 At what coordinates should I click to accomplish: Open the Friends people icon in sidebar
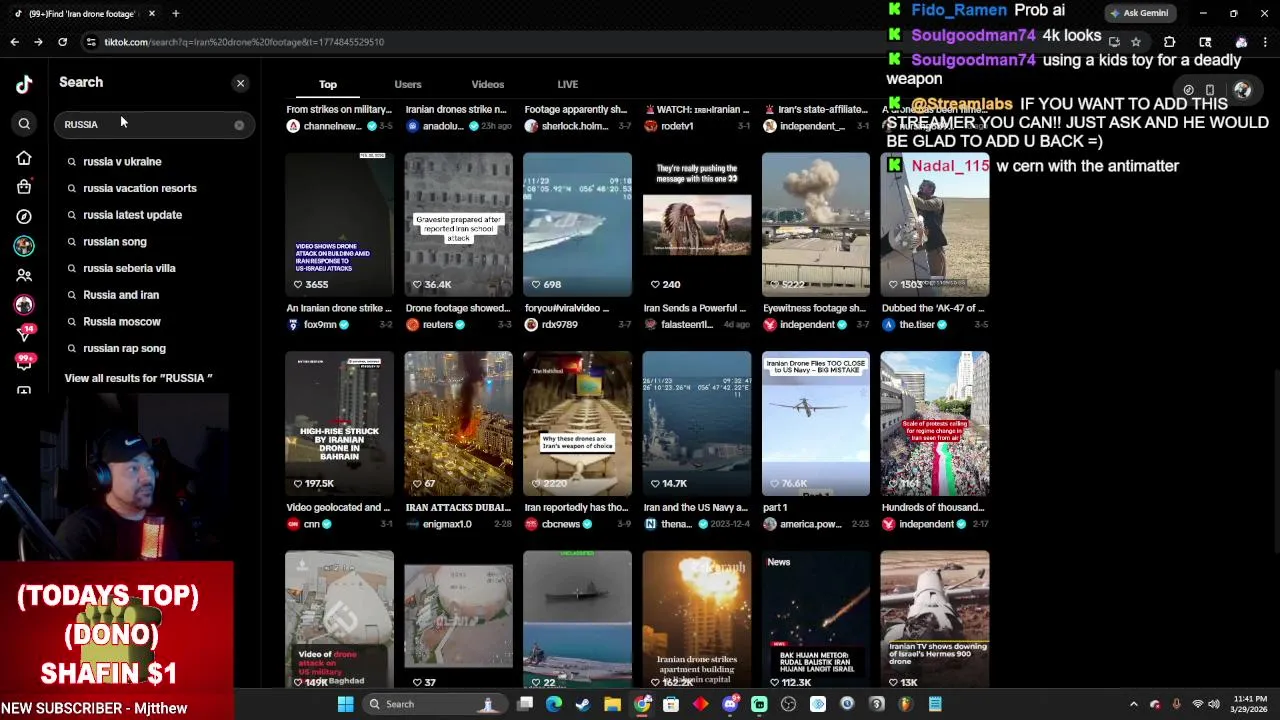coord(24,275)
